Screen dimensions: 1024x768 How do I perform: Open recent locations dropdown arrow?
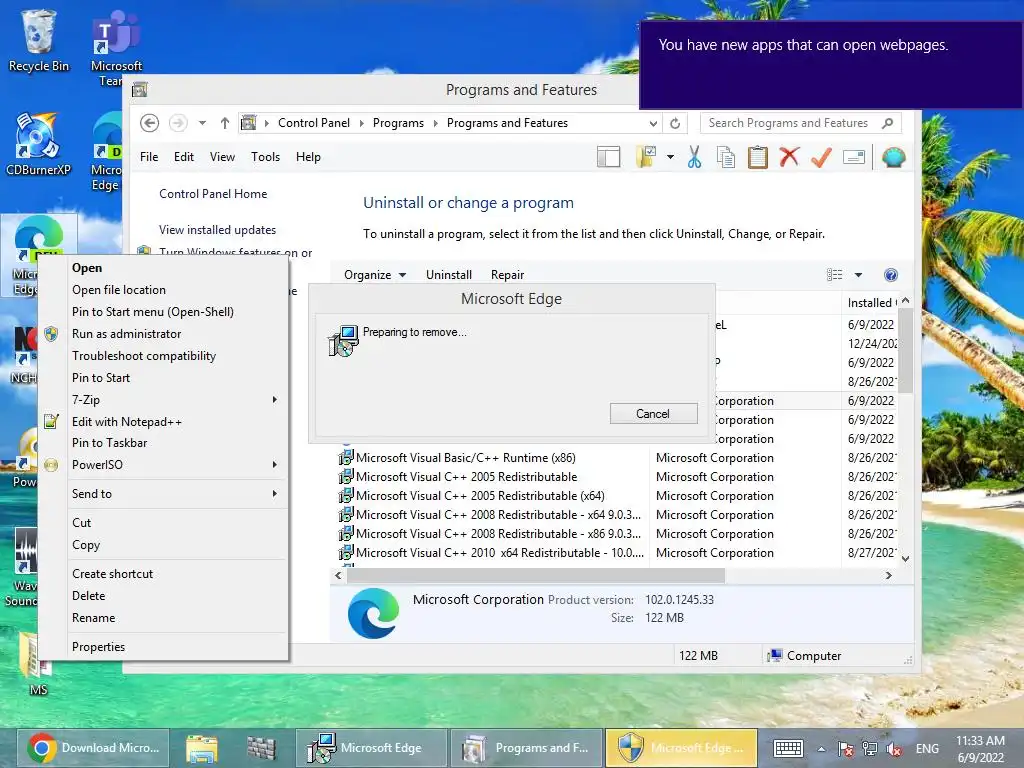click(x=202, y=123)
